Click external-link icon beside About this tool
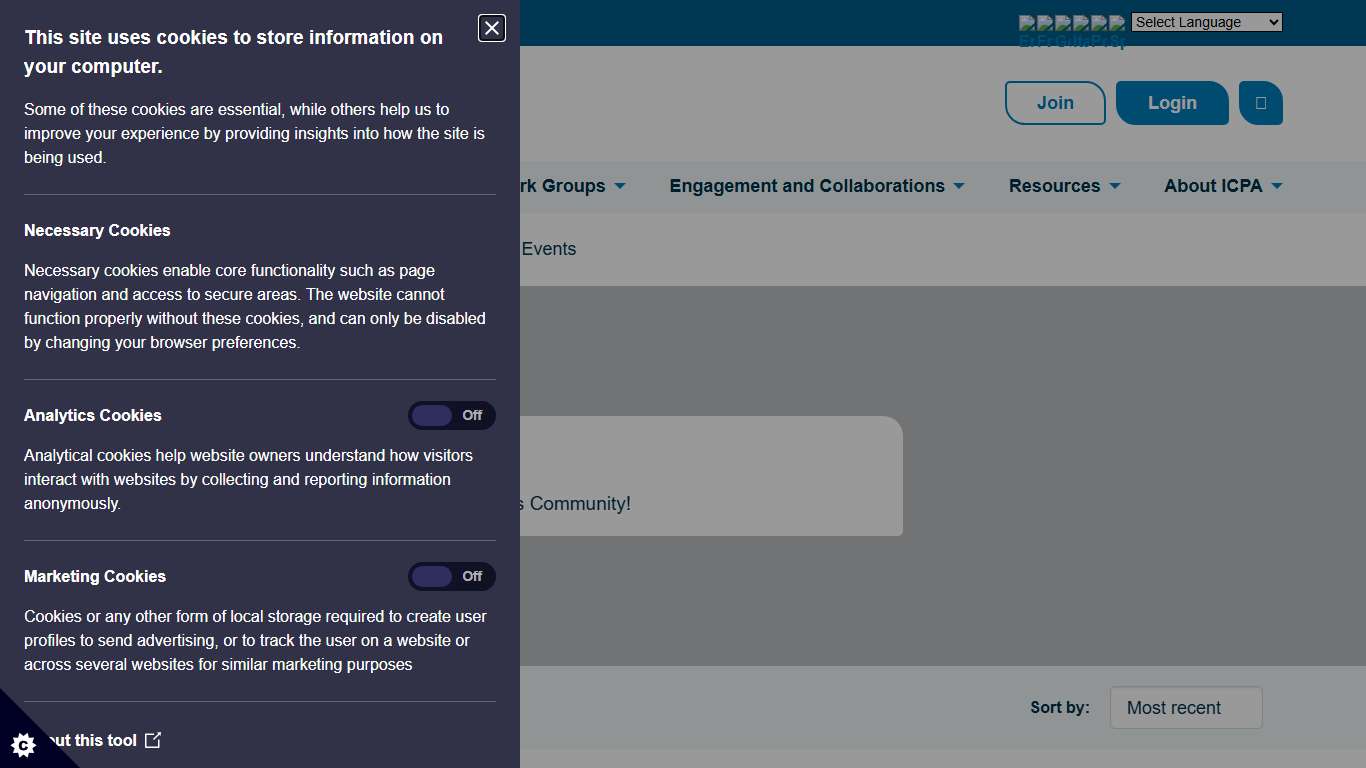 153,740
